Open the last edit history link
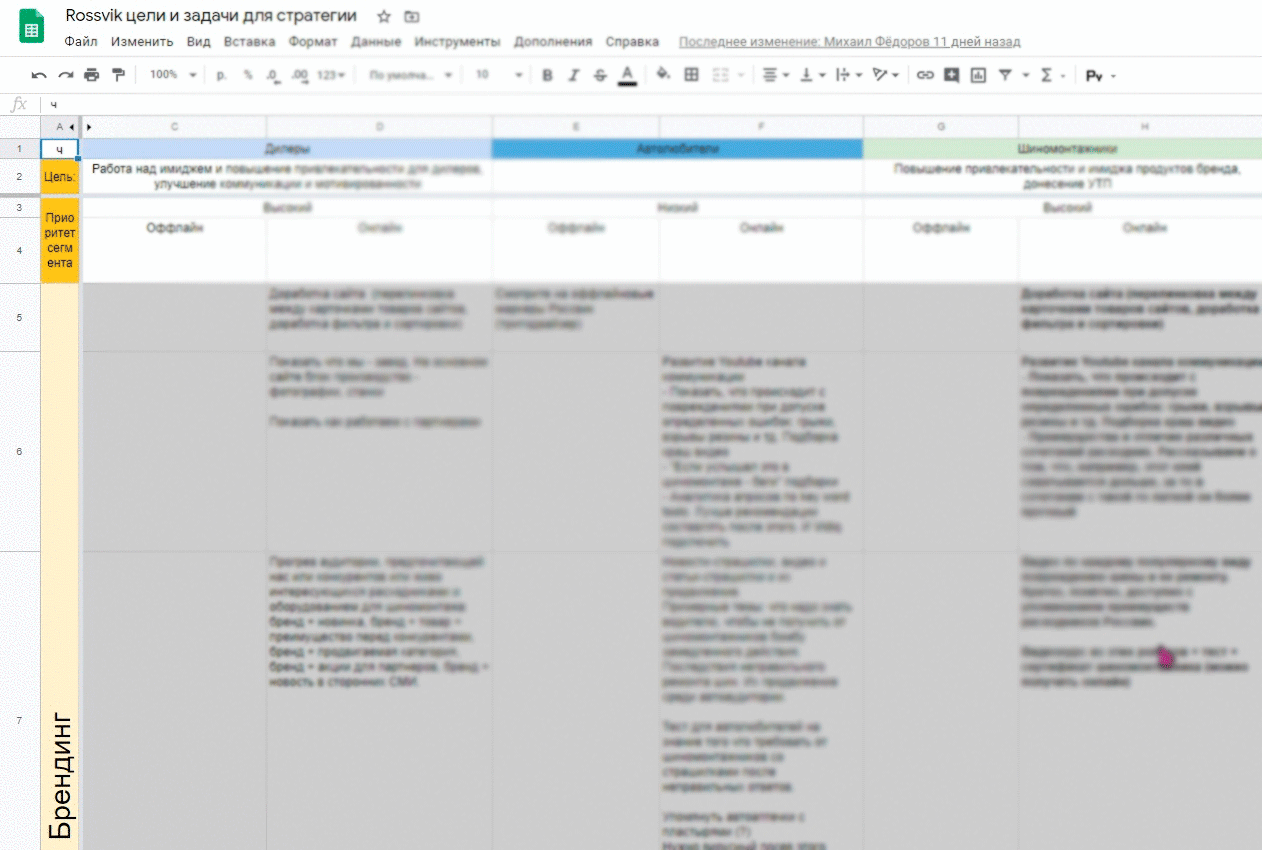Viewport: 1262px width, 850px height. pos(850,42)
